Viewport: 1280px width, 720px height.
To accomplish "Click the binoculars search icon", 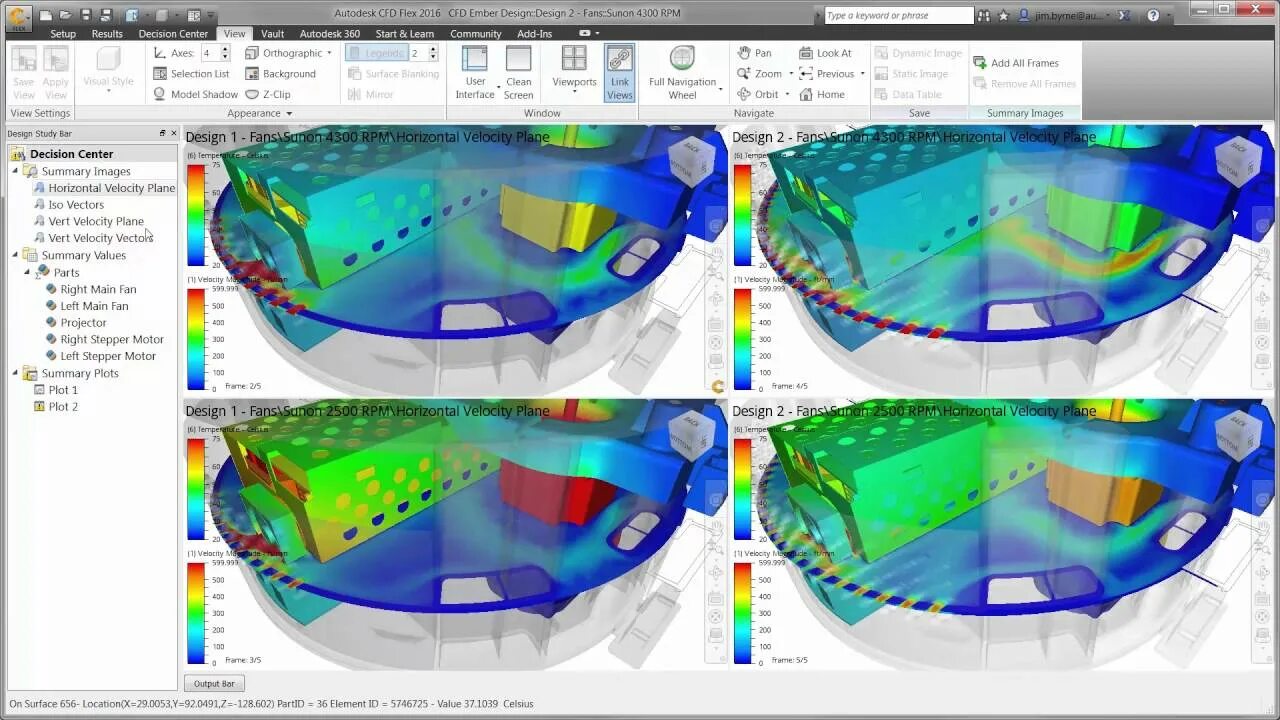I will [986, 16].
